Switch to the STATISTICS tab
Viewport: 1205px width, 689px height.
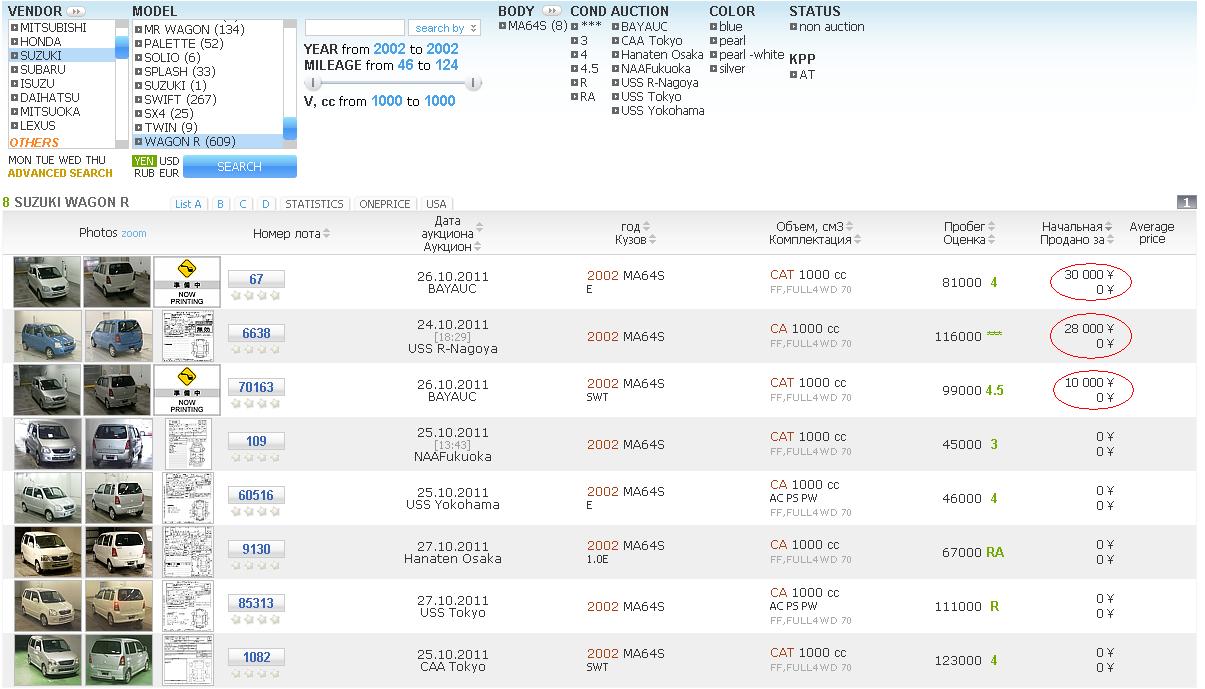pyautogui.click(x=314, y=204)
